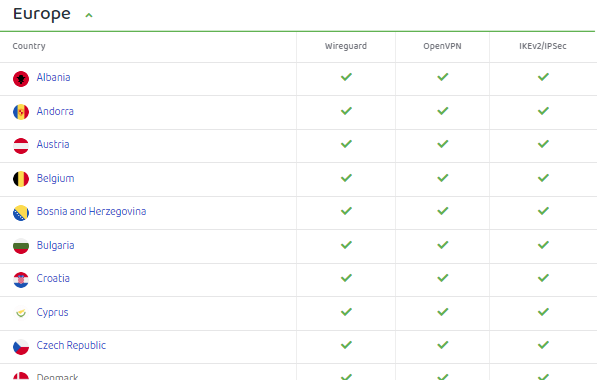The width and height of the screenshot is (597, 380).
Task: Click Croatia's OpenVPN checkmark
Action: [442, 278]
